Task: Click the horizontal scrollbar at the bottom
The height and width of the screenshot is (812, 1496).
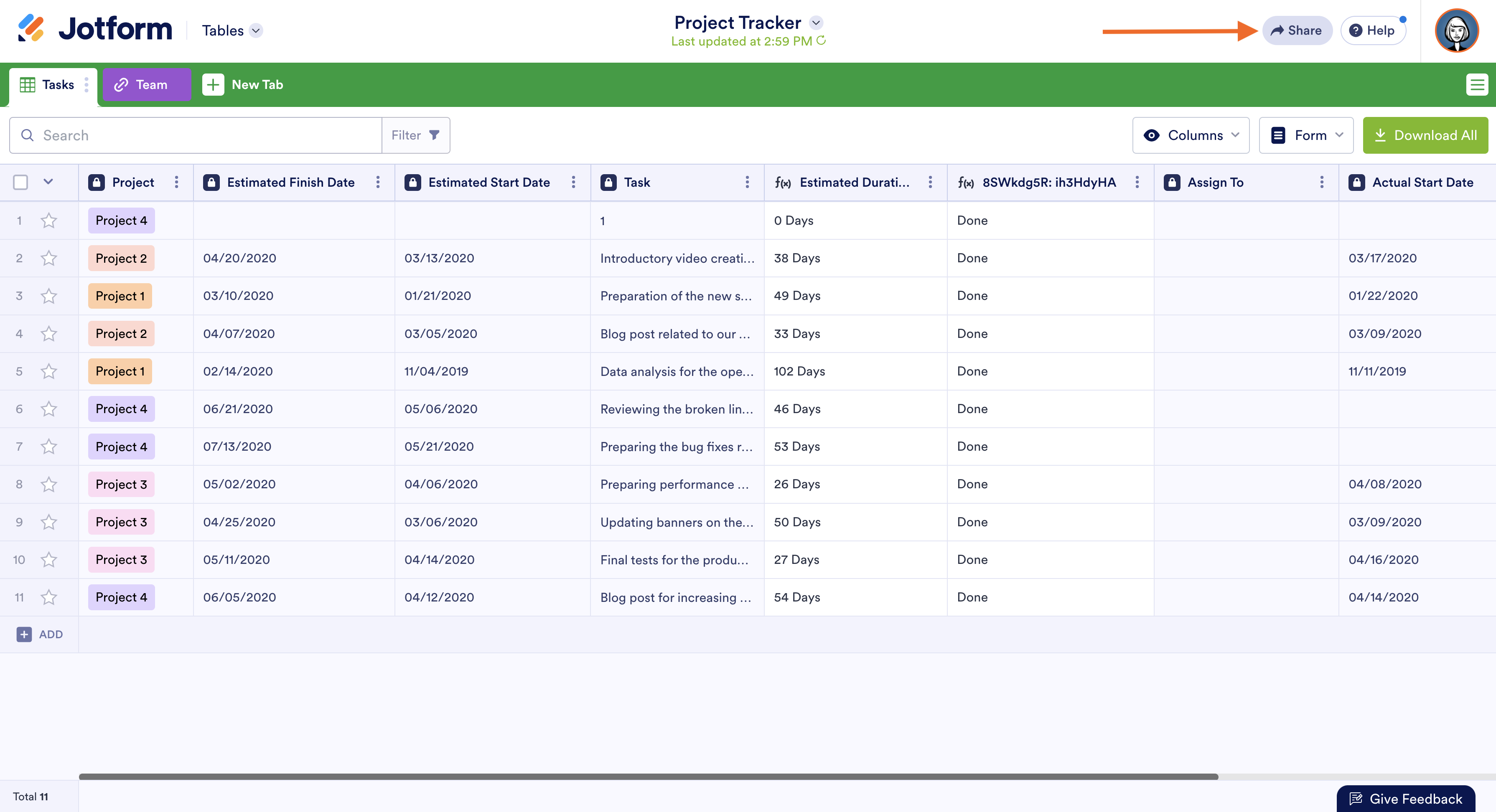Action: click(648, 776)
